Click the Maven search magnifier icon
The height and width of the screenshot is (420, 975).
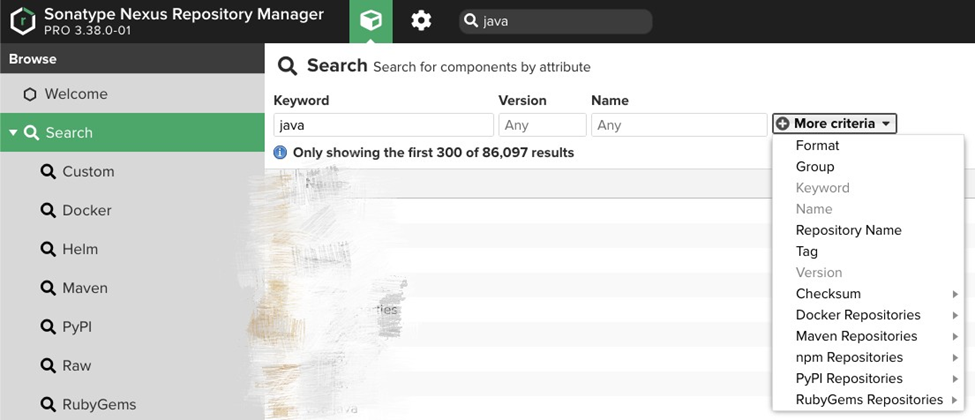pyautogui.click(x=48, y=288)
